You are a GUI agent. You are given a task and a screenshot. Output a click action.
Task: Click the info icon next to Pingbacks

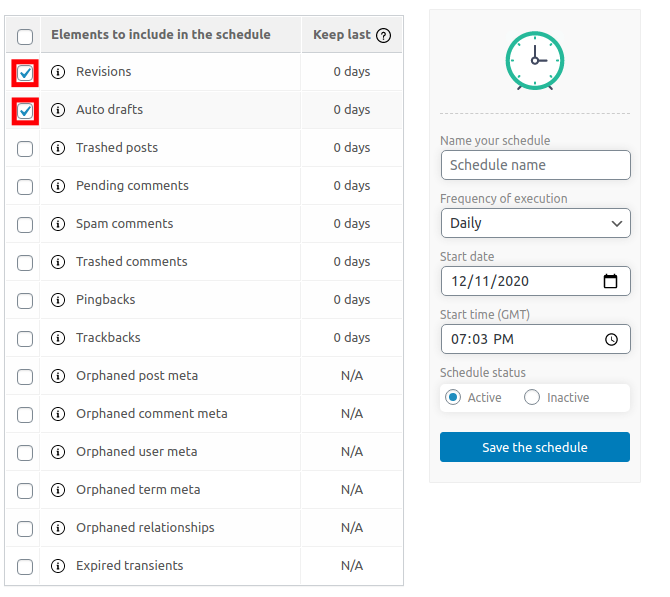pos(58,300)
